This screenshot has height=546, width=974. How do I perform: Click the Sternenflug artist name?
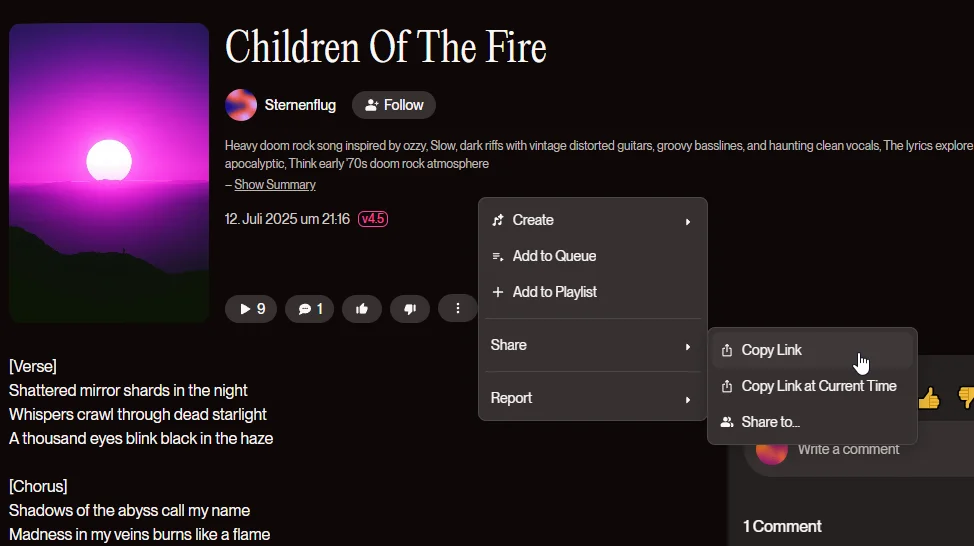[300, 105]
